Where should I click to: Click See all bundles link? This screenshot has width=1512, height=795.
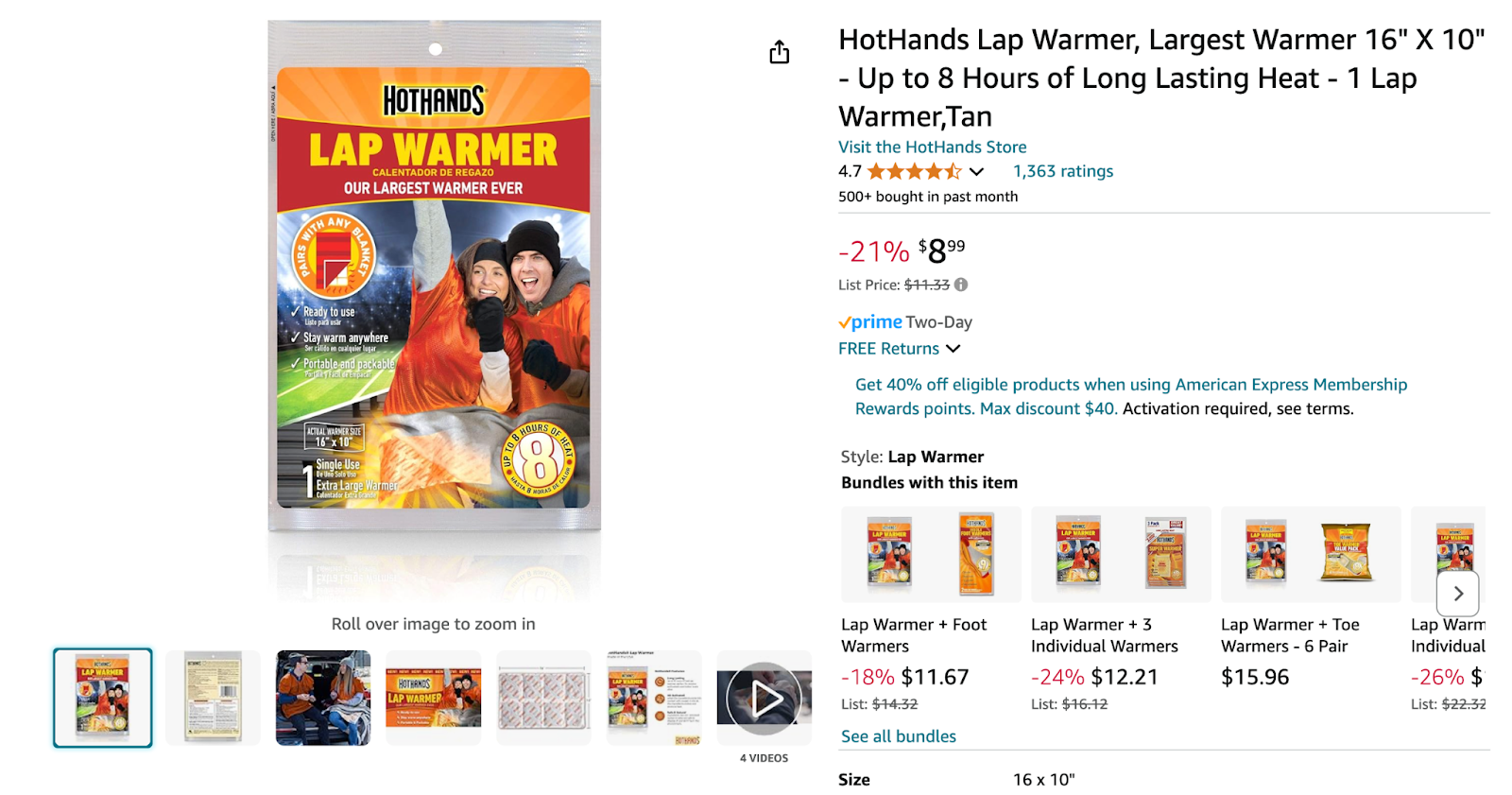tap(898, 736)
